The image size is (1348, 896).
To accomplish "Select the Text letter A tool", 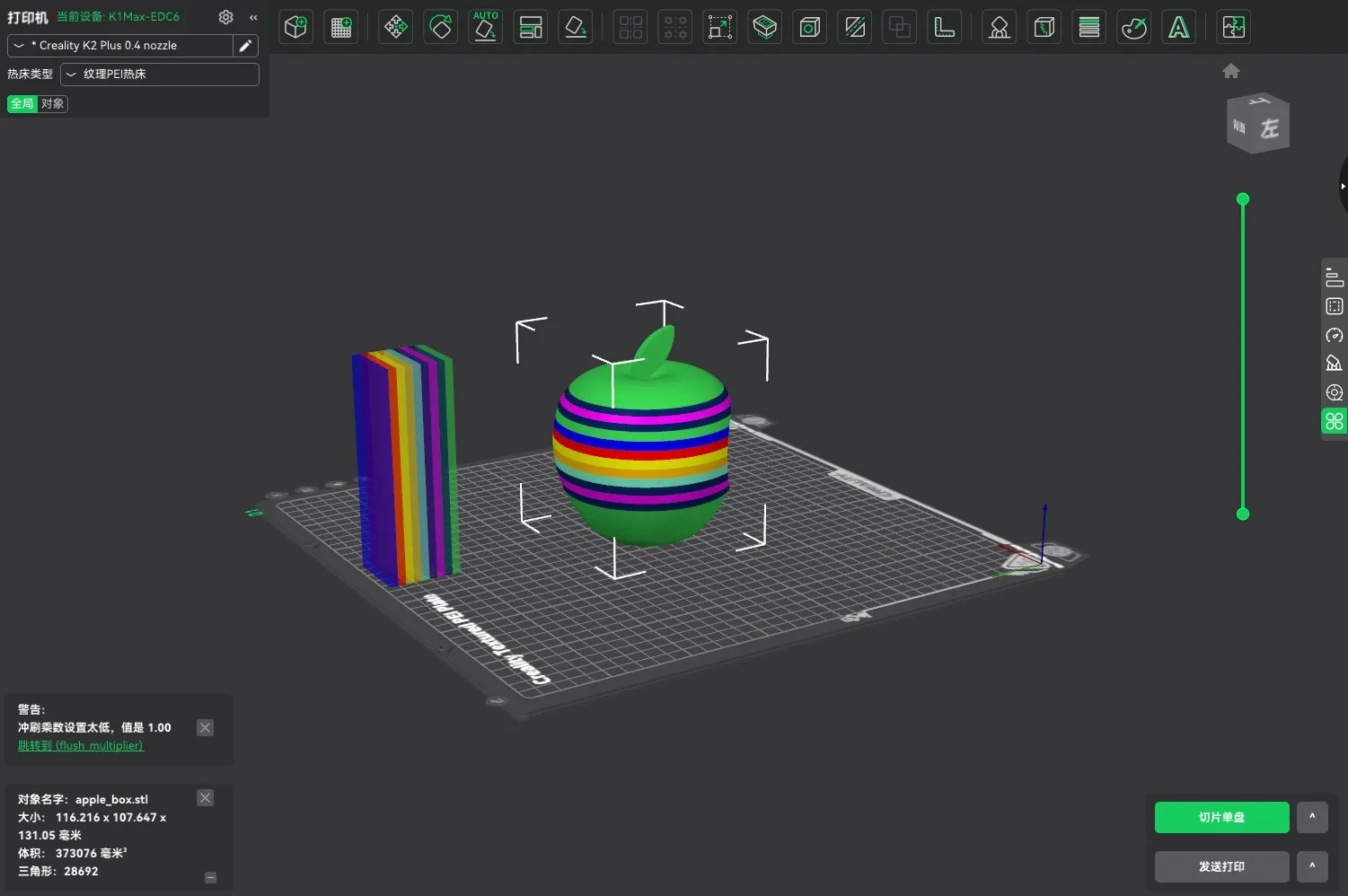I will point(1179,27).
